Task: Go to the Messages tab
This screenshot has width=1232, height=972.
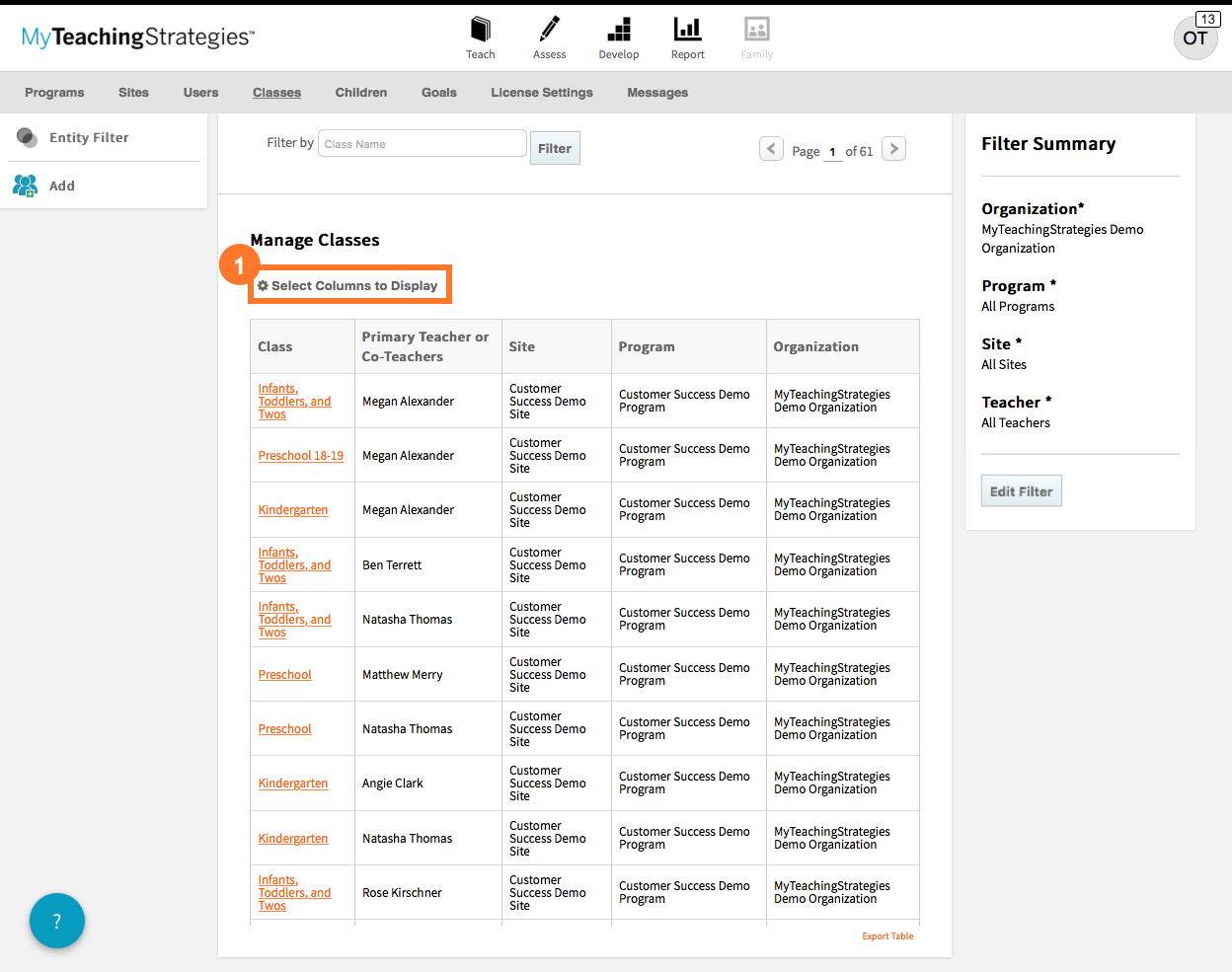Action: [x=657, y=92]
